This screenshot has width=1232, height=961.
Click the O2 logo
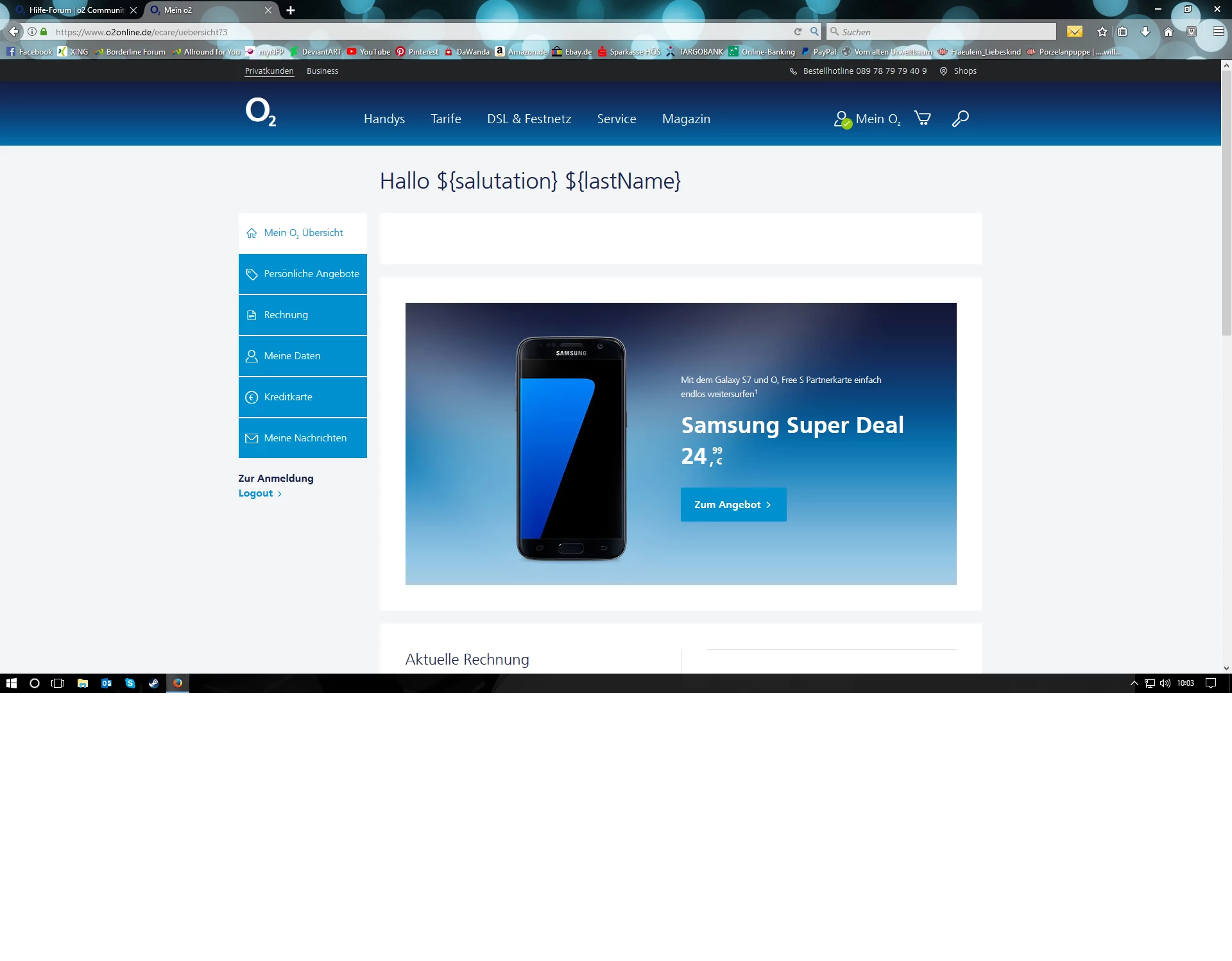(x=261, y=112)
